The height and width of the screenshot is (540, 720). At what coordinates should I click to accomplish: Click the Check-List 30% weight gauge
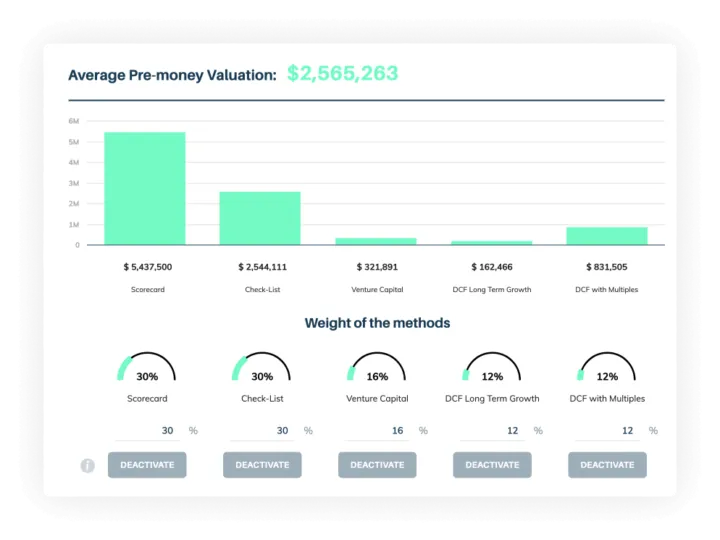[261, 367]
